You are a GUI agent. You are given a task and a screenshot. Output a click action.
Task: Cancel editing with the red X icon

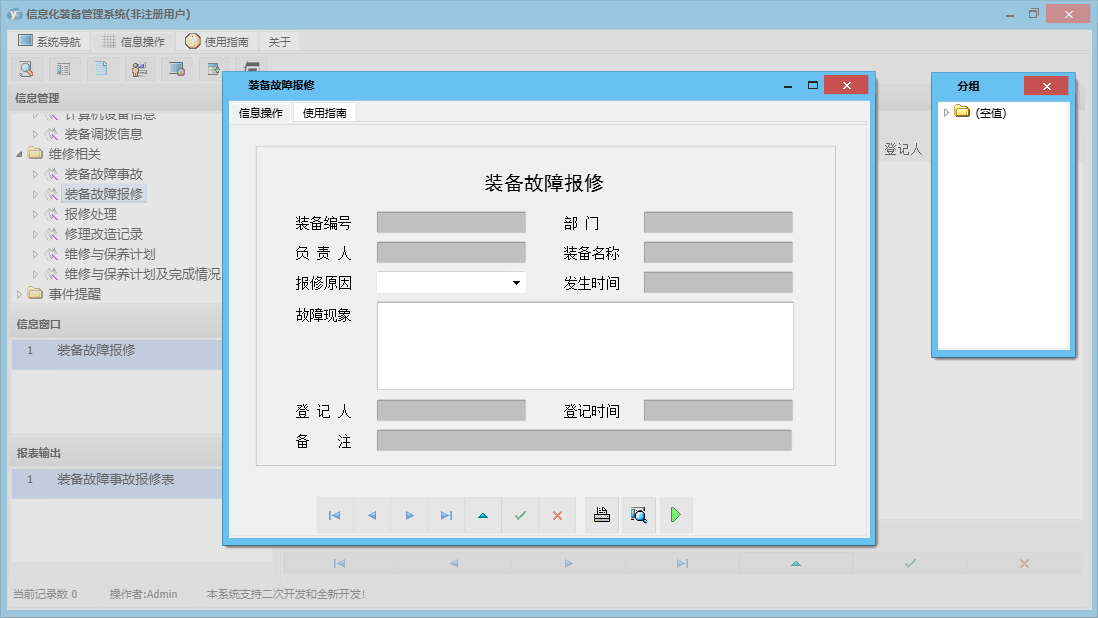click(x=557, y=515)
